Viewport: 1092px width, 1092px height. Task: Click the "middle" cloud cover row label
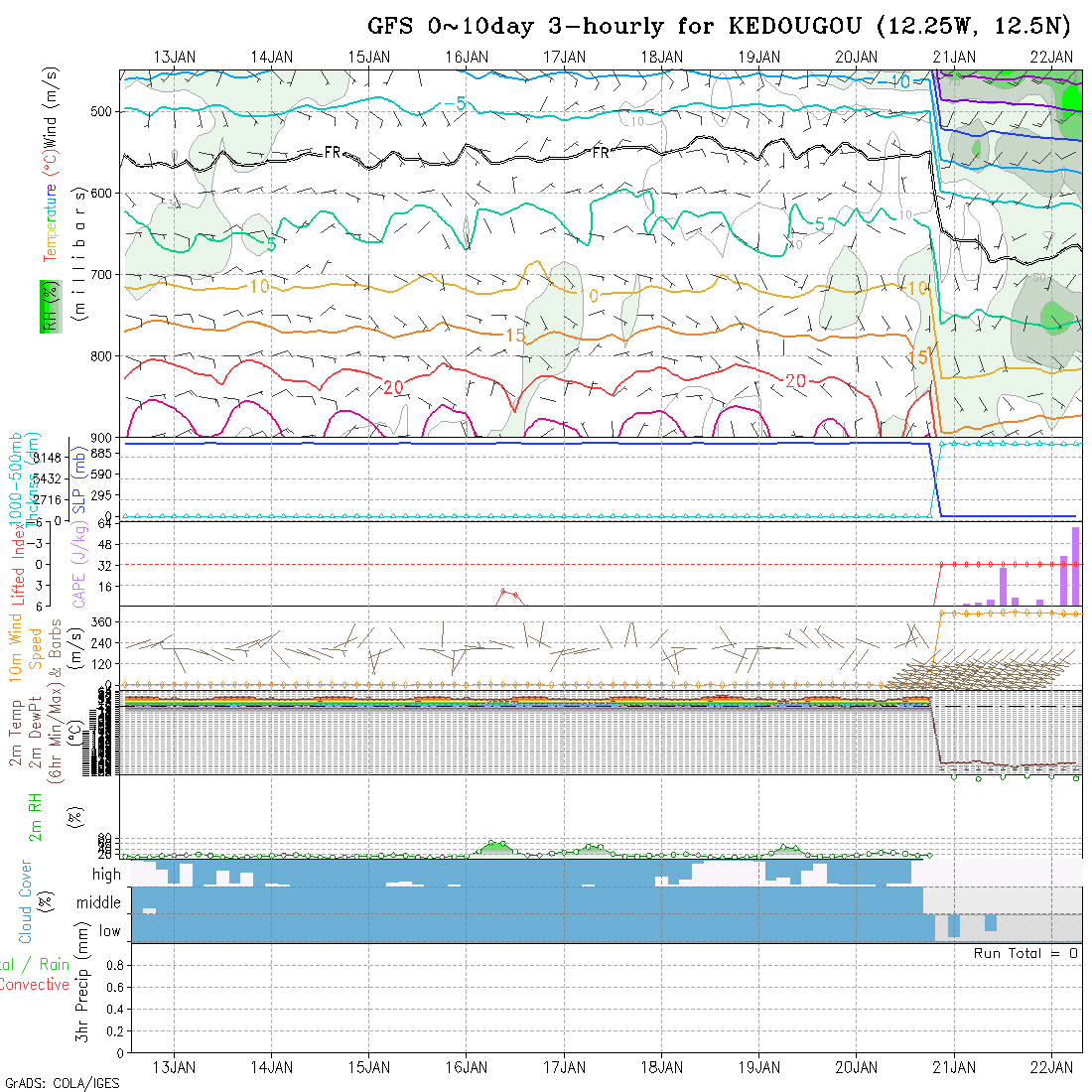point(99,903)
